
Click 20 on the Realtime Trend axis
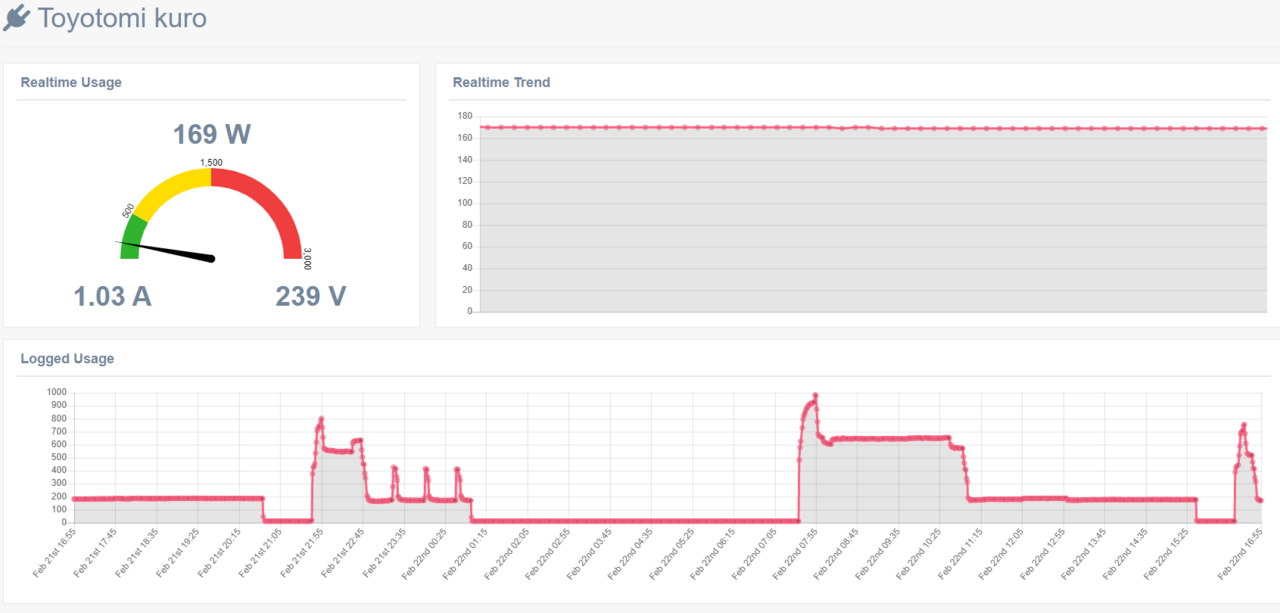point(466,290)
